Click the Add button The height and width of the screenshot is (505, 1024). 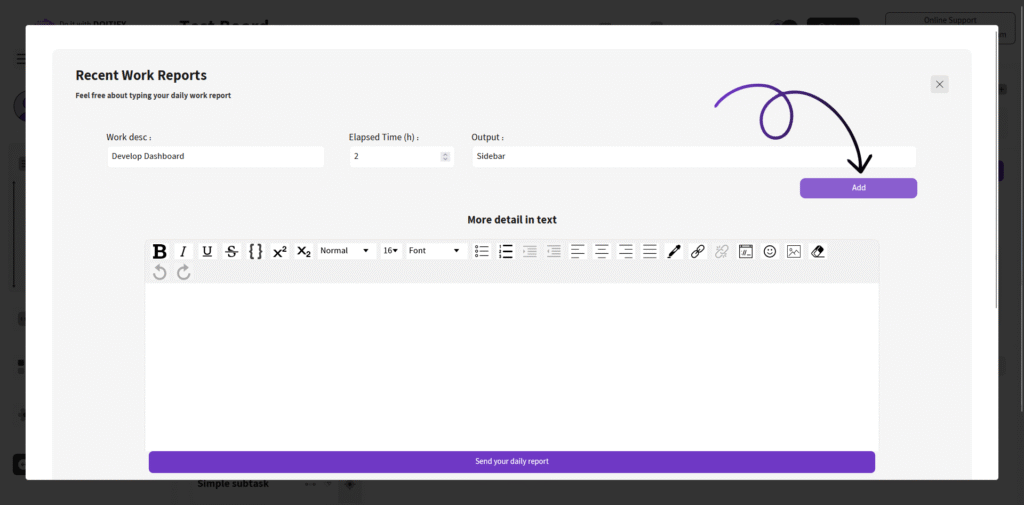tap(858, 188)
